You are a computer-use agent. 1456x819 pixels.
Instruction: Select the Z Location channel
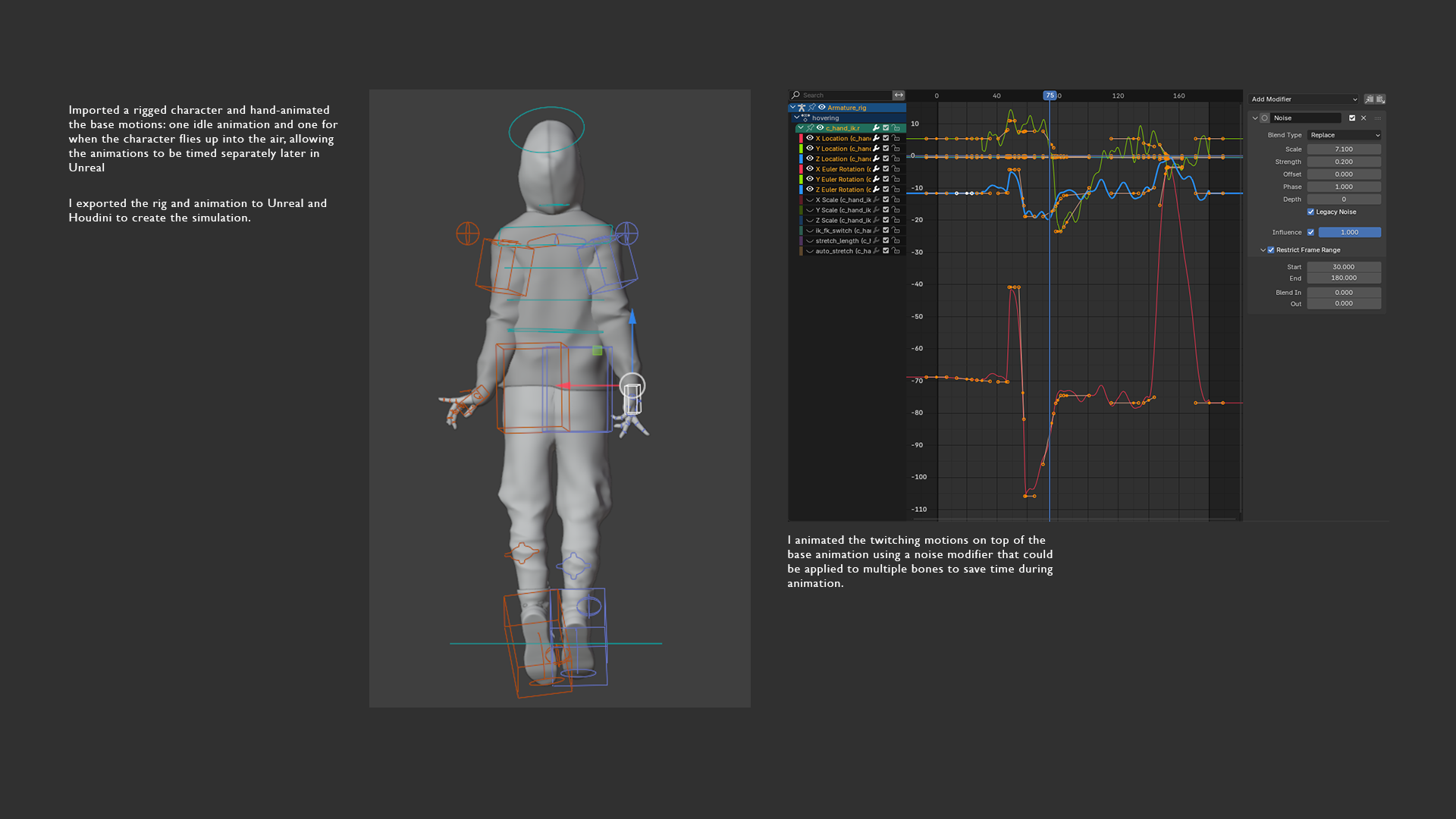point(842,159)
